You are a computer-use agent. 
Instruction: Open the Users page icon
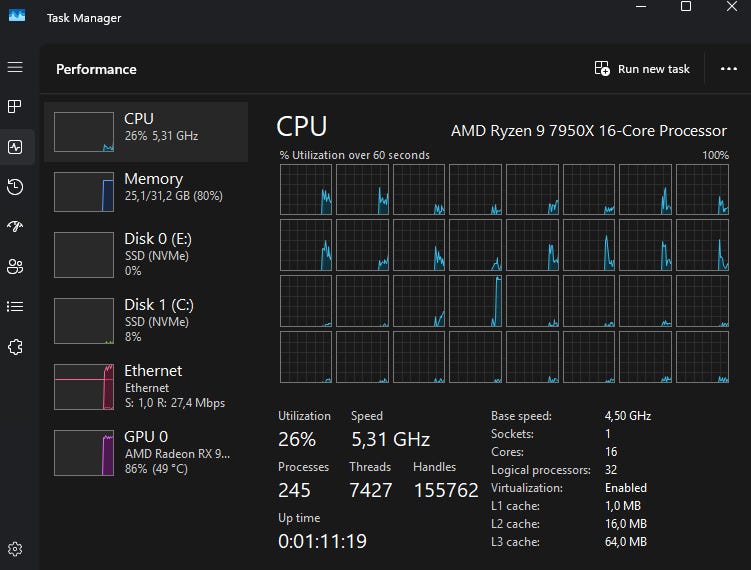(15, 267)
